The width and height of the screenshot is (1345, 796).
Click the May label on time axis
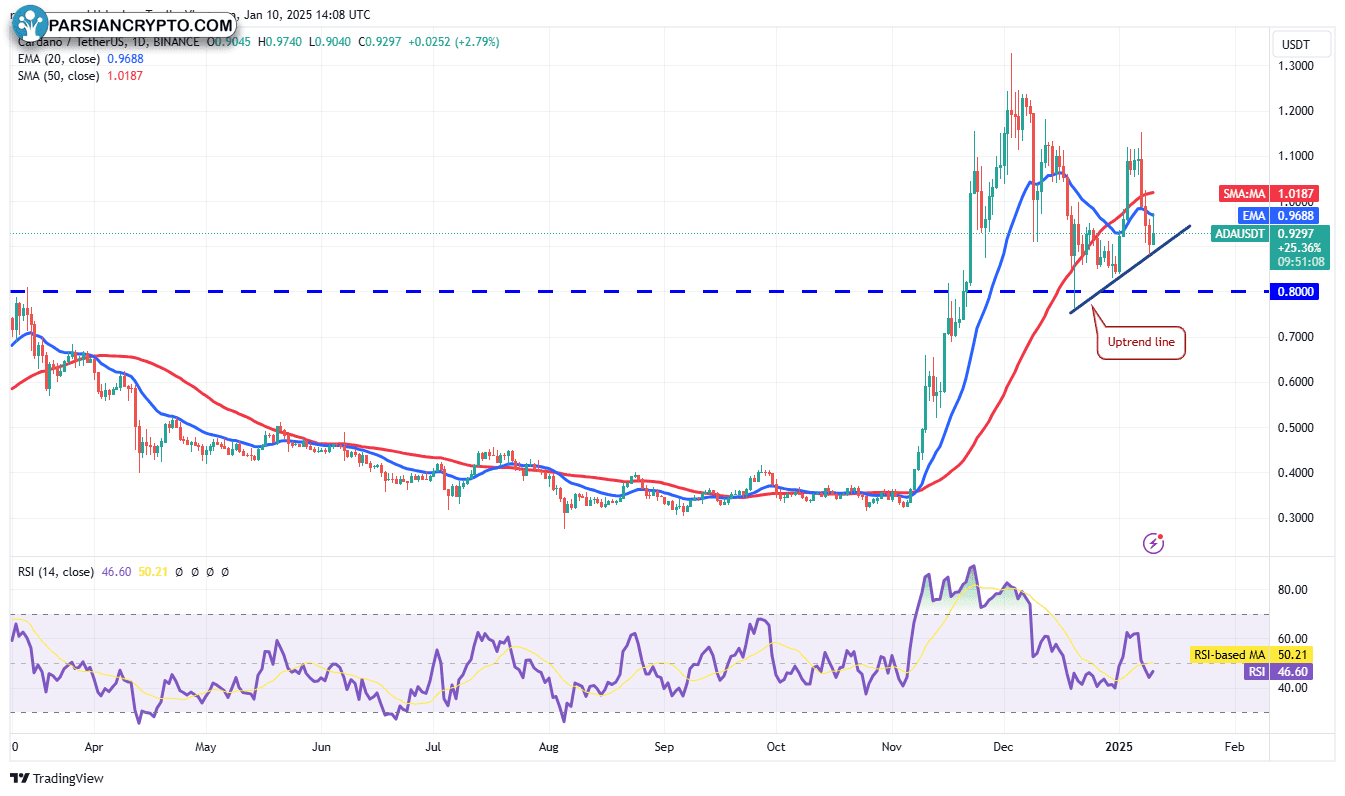(x=205, y=747)
